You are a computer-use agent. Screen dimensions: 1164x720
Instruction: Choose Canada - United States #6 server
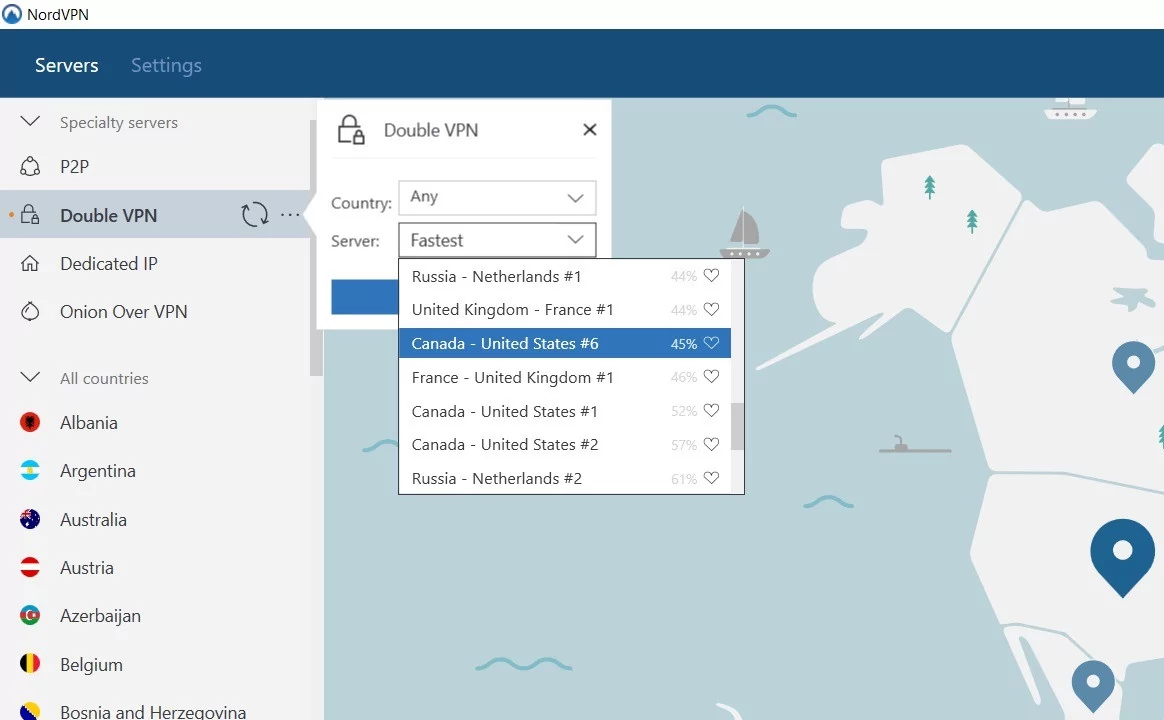click(564, 344)
